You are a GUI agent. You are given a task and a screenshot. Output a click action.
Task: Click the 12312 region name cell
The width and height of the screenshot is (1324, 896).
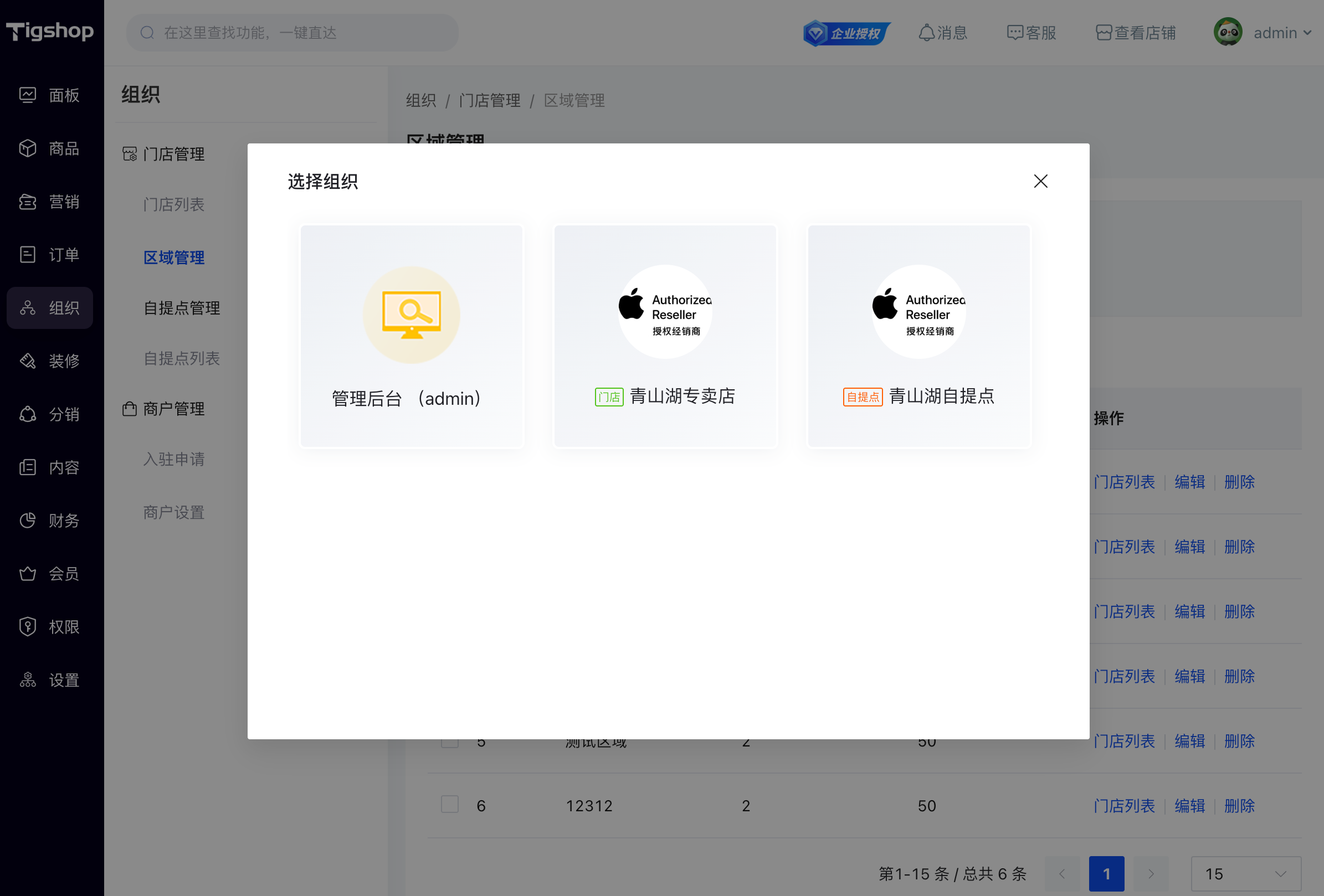tap(588, 805)
